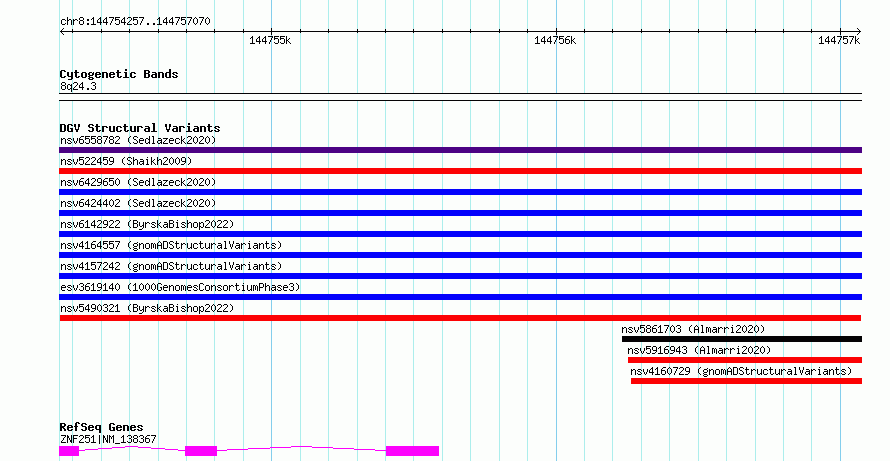Click the red bar under nsv4160729
Screen dimensions: 890x461
coord(746,381)
